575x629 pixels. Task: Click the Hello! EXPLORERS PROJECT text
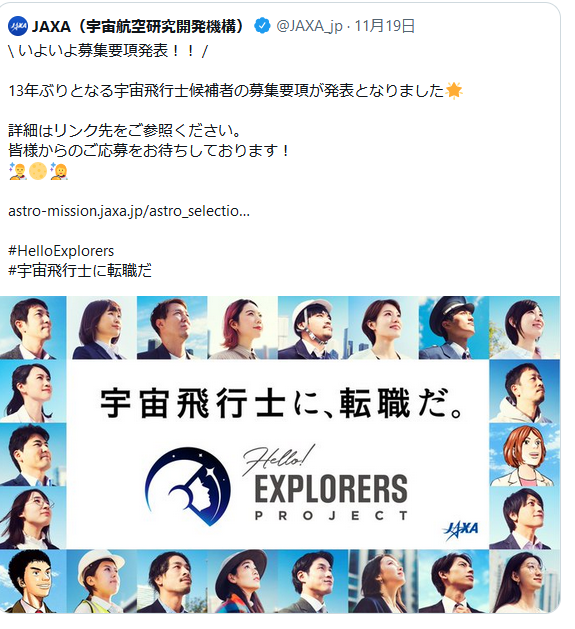pyautogui.click(x=325, y=483)
